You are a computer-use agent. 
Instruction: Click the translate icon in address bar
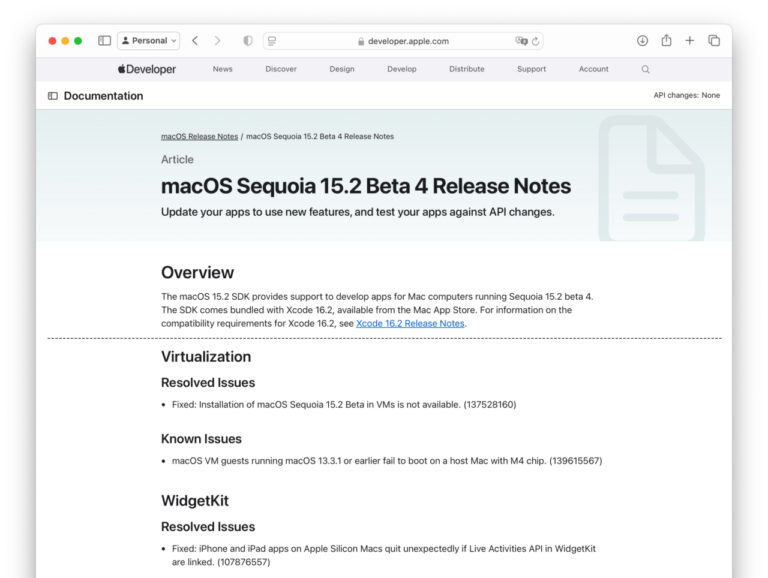[x=521, y=41]
